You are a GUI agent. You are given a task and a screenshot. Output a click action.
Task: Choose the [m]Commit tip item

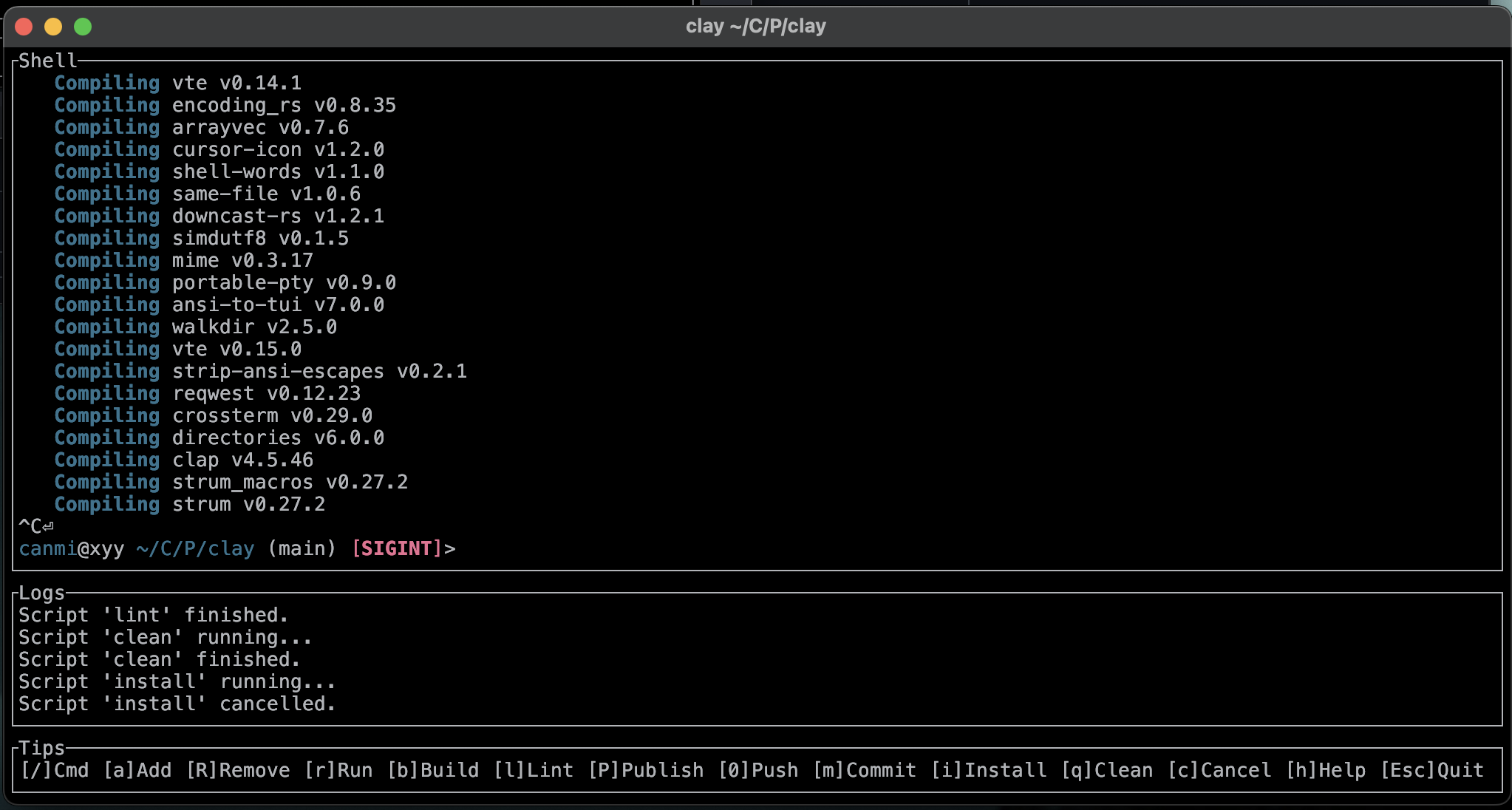click(865, 770)
